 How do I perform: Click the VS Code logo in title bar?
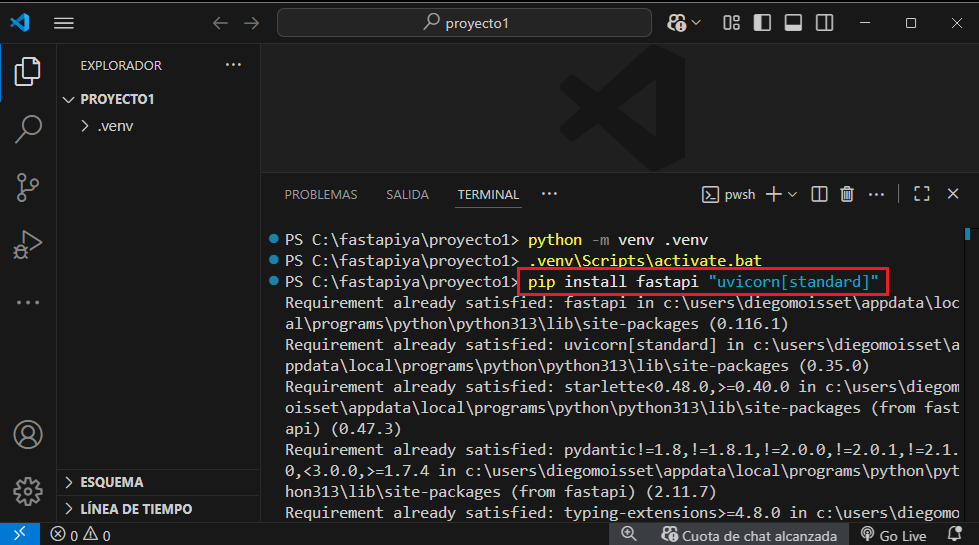point(20,23)
